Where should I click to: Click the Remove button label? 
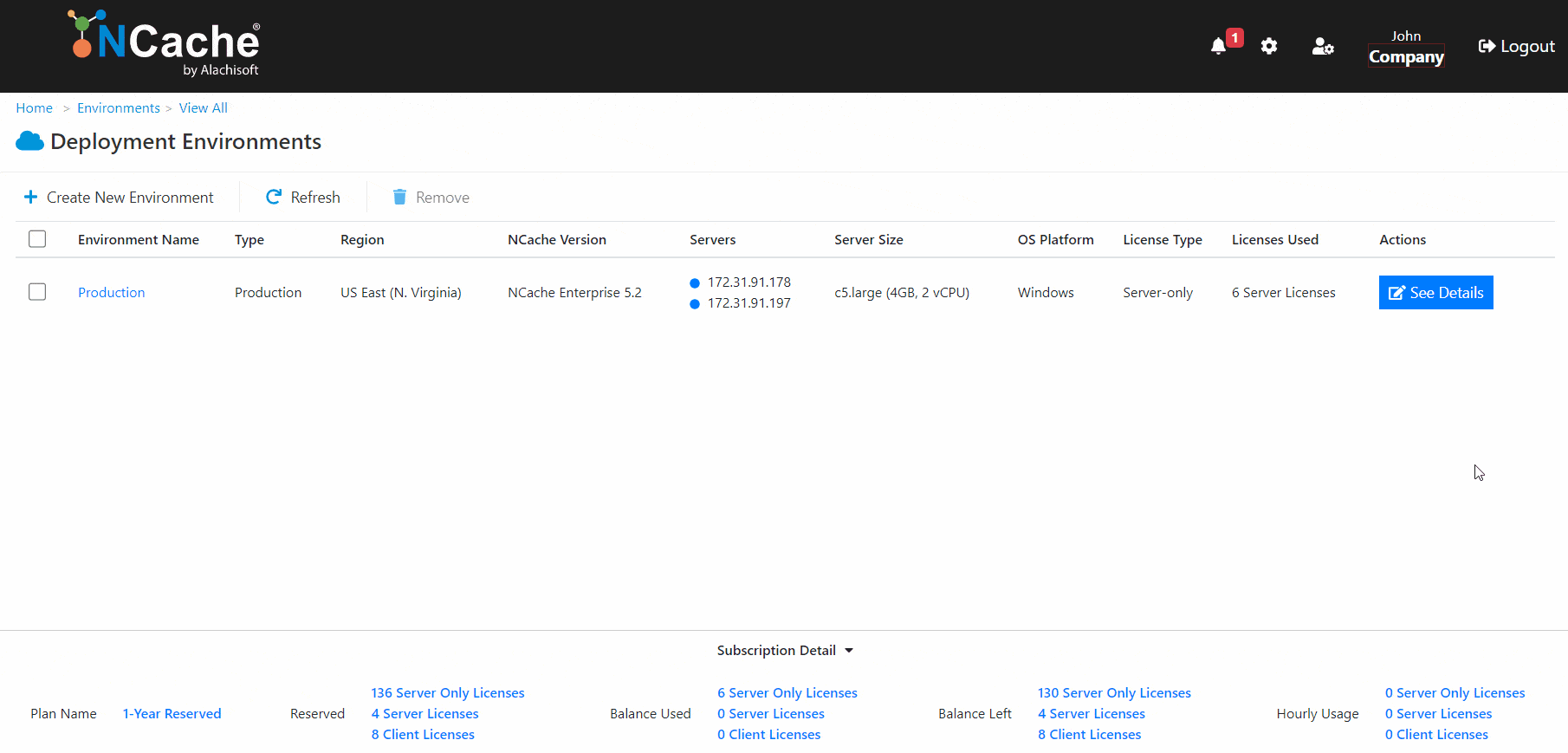point(443,198)
